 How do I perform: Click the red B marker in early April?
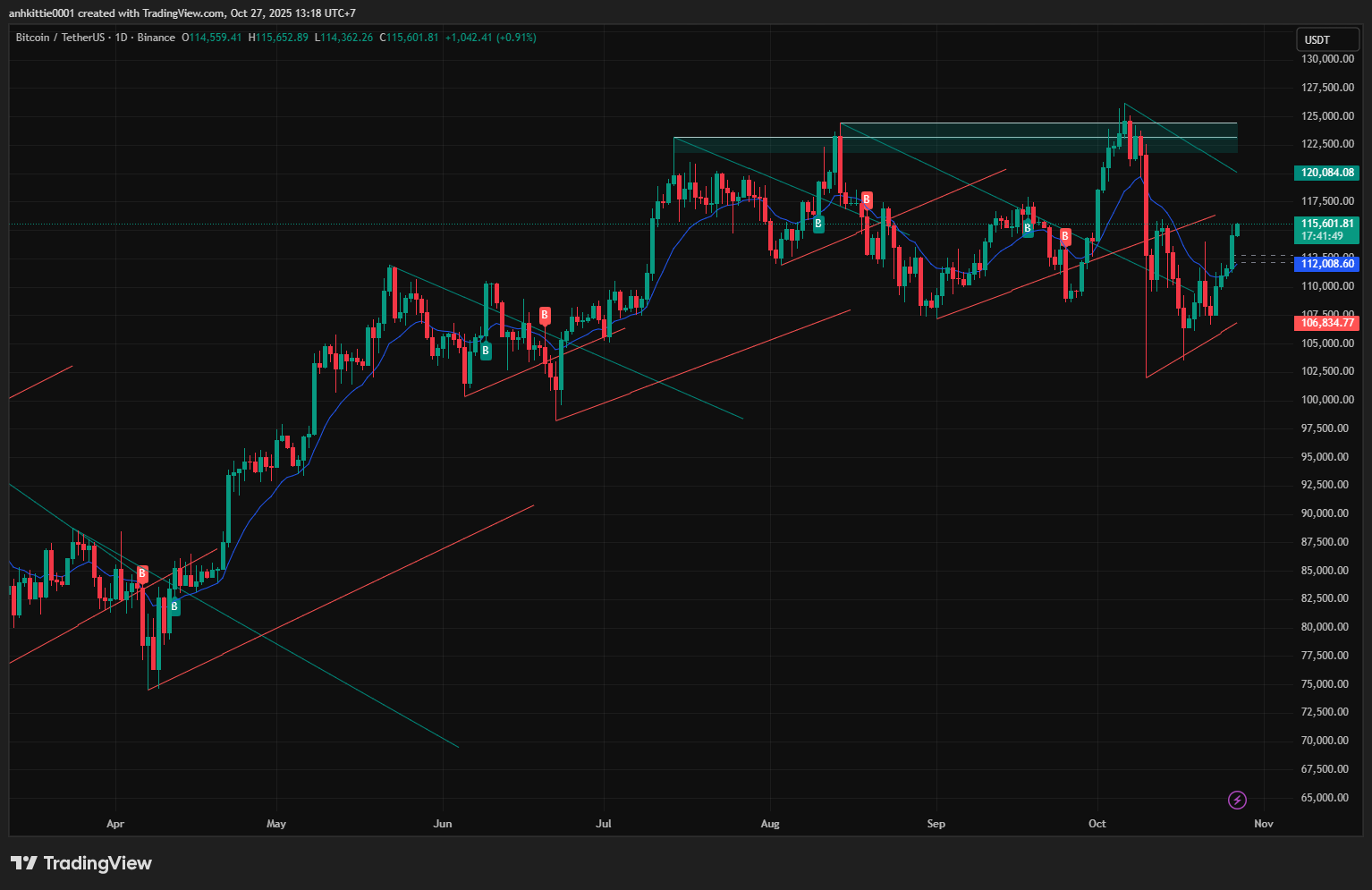pyautogui.click(x=142, y=573)
